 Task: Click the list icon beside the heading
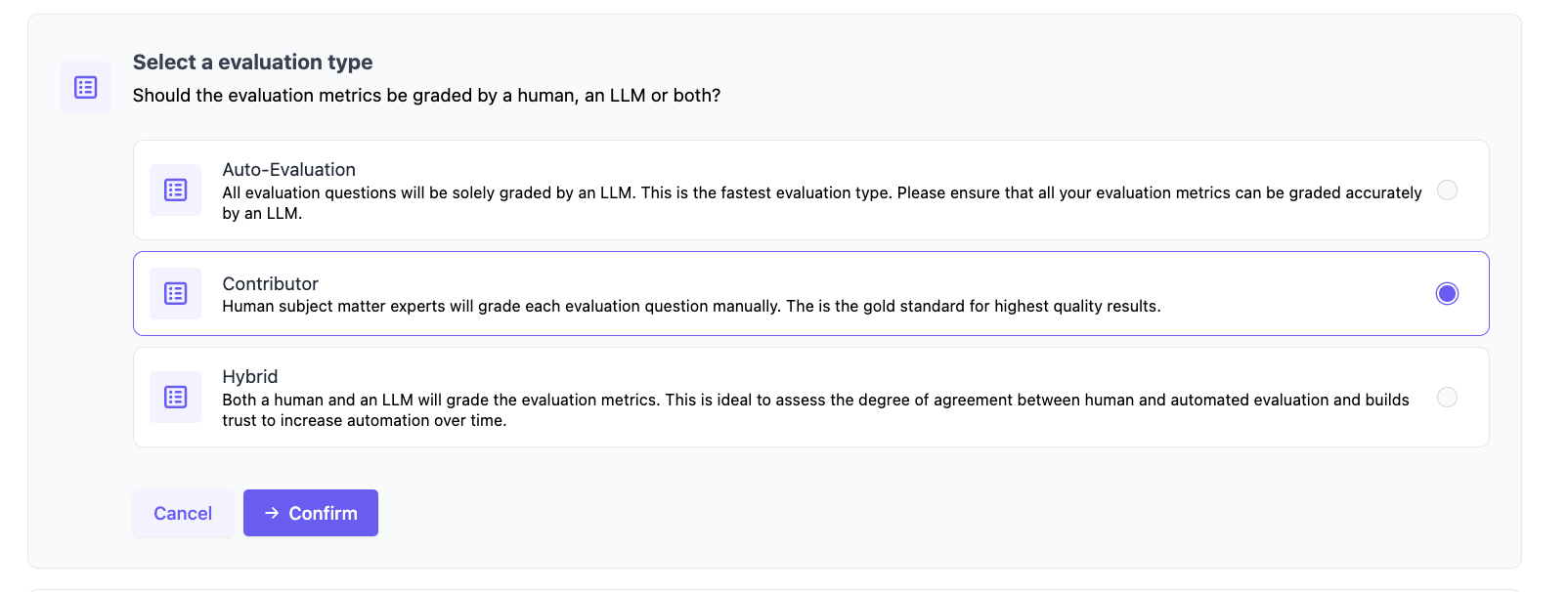[85, 87]
